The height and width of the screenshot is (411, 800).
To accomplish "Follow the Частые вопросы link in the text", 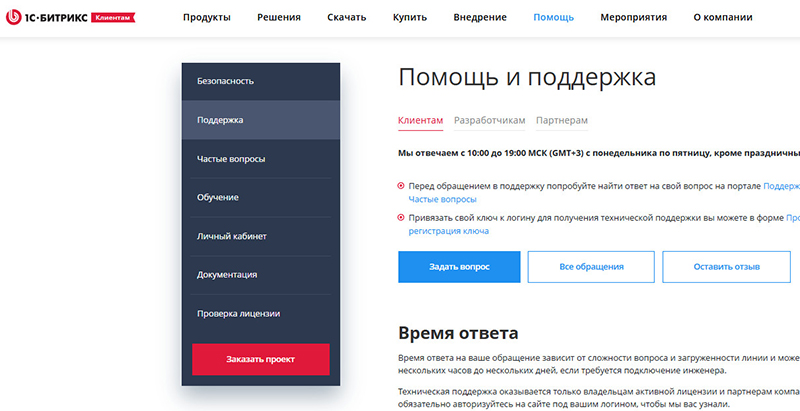I will pos(442,199).
